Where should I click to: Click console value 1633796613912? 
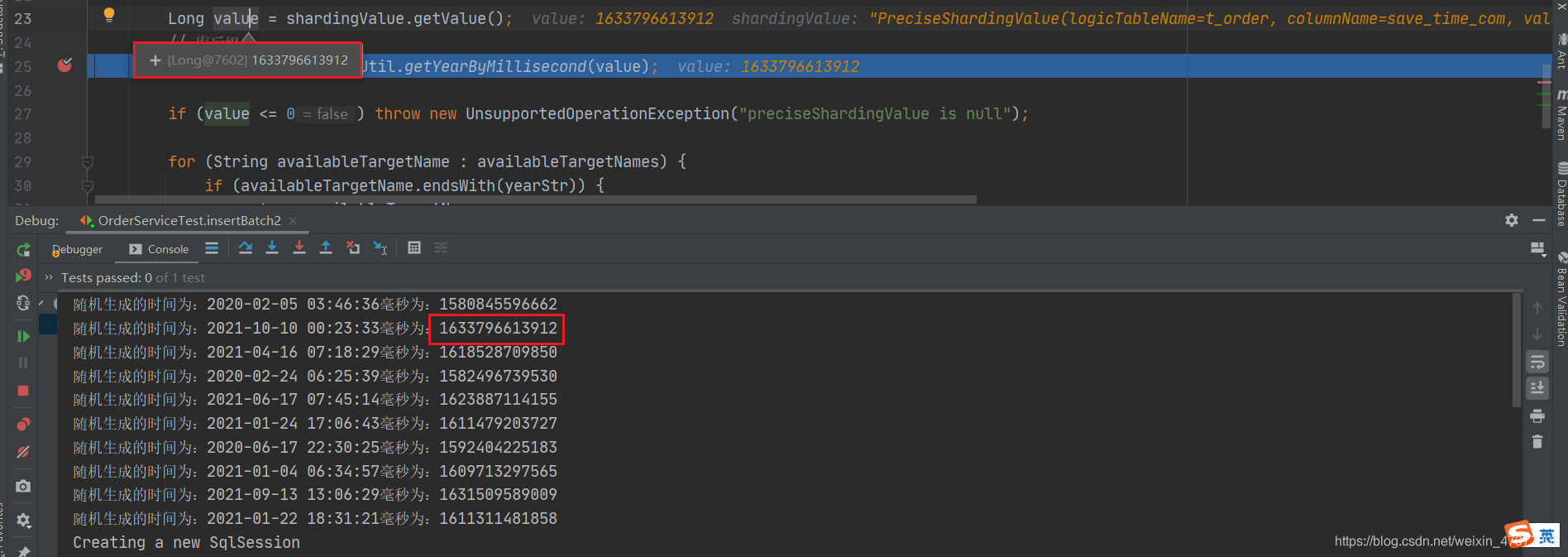(x=498, y=329)
